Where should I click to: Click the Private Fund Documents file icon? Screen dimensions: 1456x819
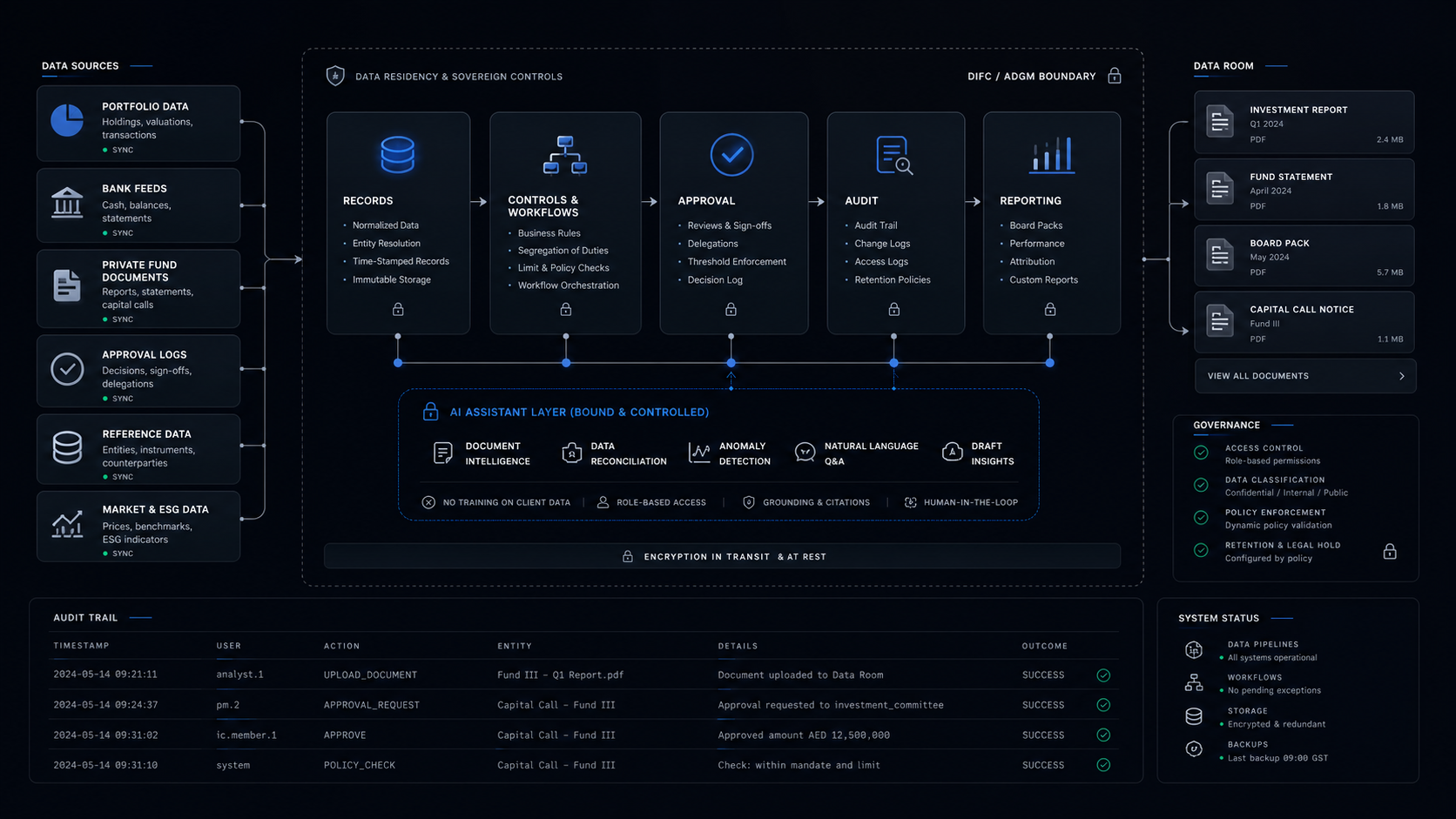[67, 285]
